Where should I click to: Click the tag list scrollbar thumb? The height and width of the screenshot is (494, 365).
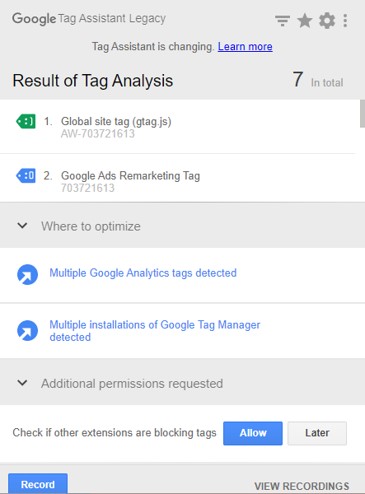(x=362, y=113)
